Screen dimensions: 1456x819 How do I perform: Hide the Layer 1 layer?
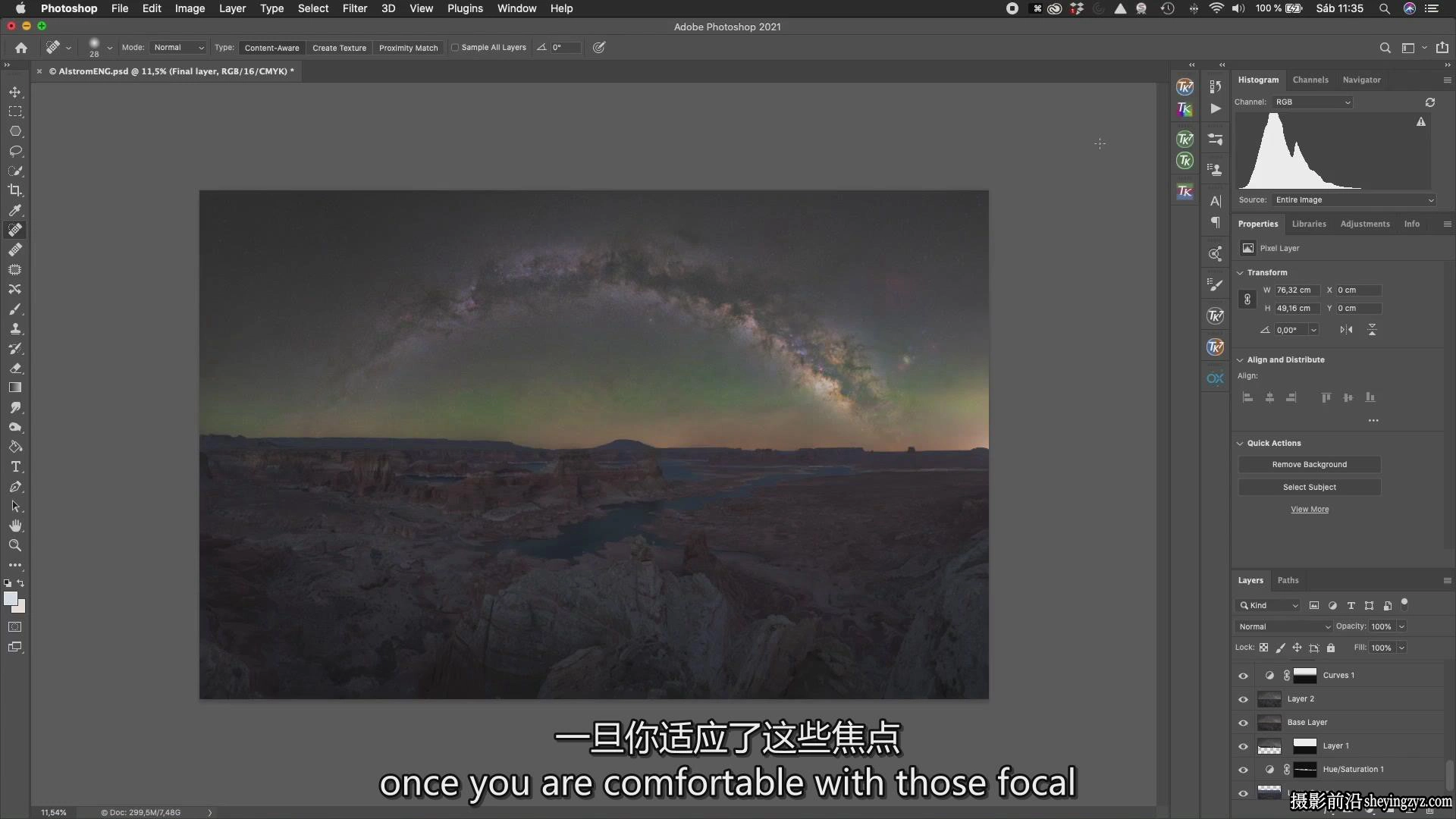[1243, 746]
